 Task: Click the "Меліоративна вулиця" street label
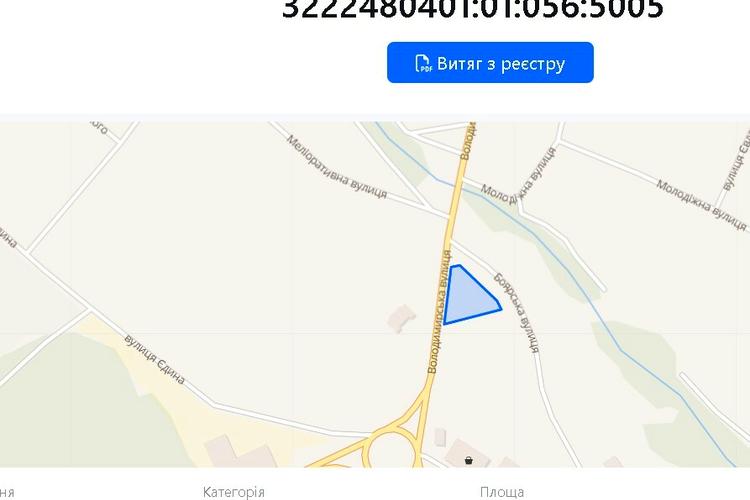tap(336, 167)
